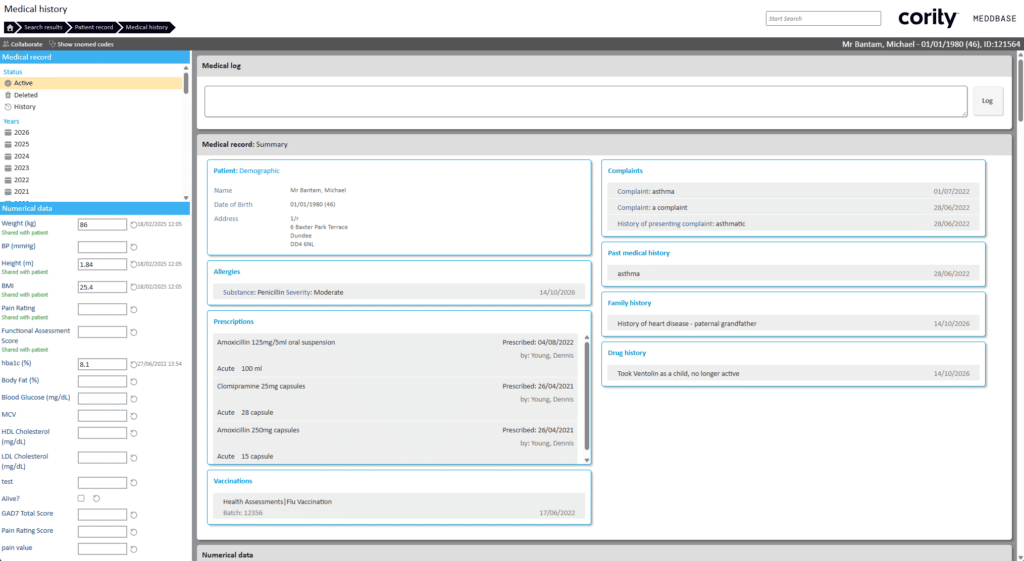This screenshot has height=561, width=1024.
Task: Click the Medical log text area
Action: pyautogui.click(x=586, y=101)
